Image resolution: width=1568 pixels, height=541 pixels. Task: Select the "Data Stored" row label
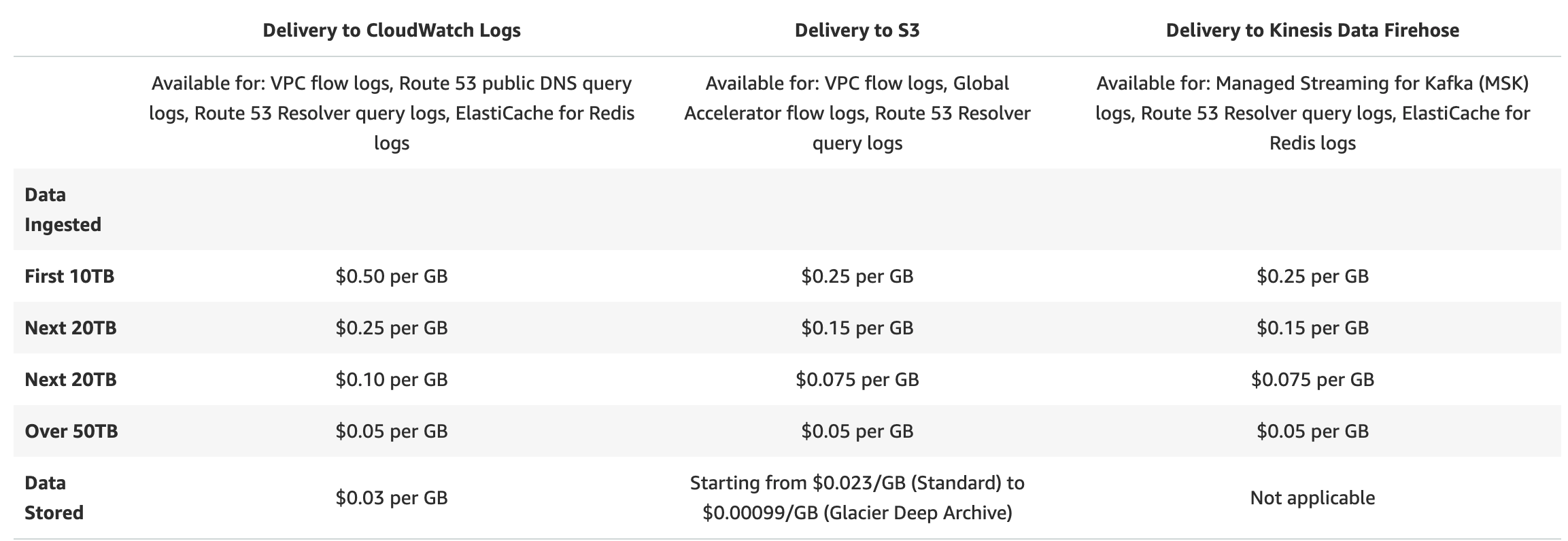(54, 498)
